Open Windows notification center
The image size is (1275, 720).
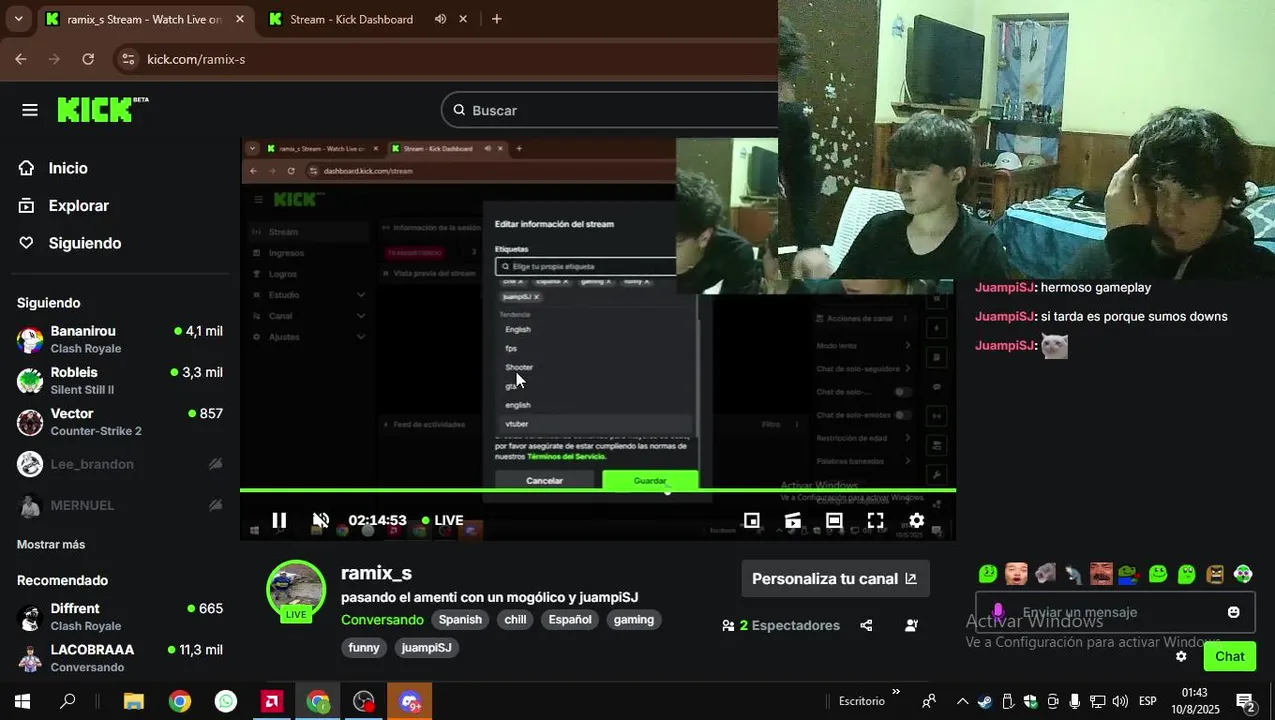[x=1246, y=702]
